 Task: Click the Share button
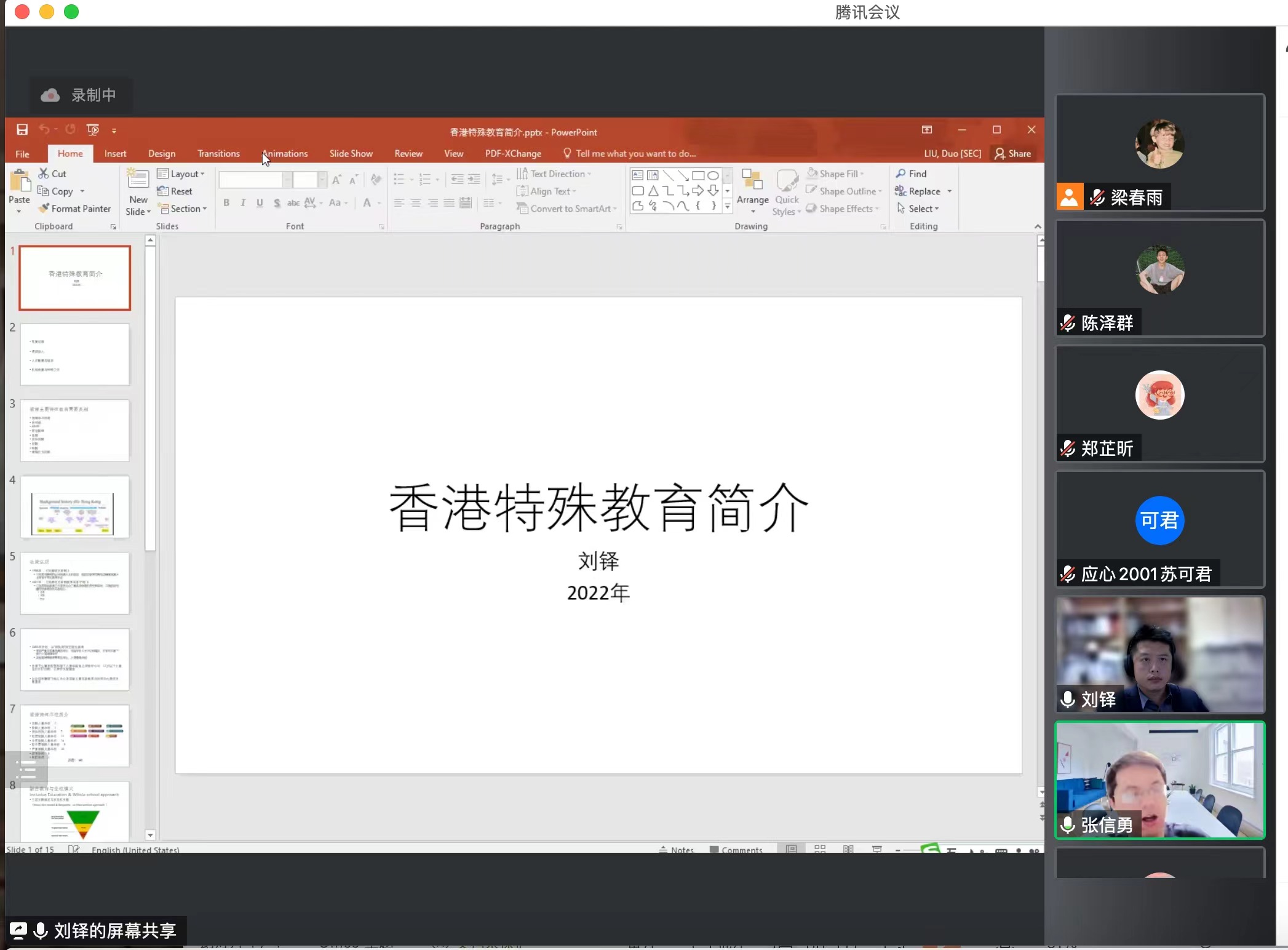[x=1012, y=153]
